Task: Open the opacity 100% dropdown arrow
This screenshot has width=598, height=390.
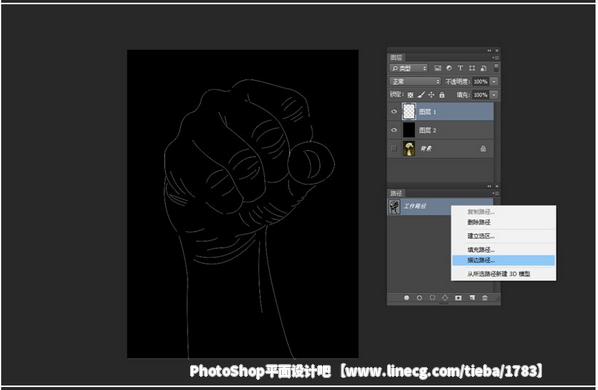Action: point(494,82)
